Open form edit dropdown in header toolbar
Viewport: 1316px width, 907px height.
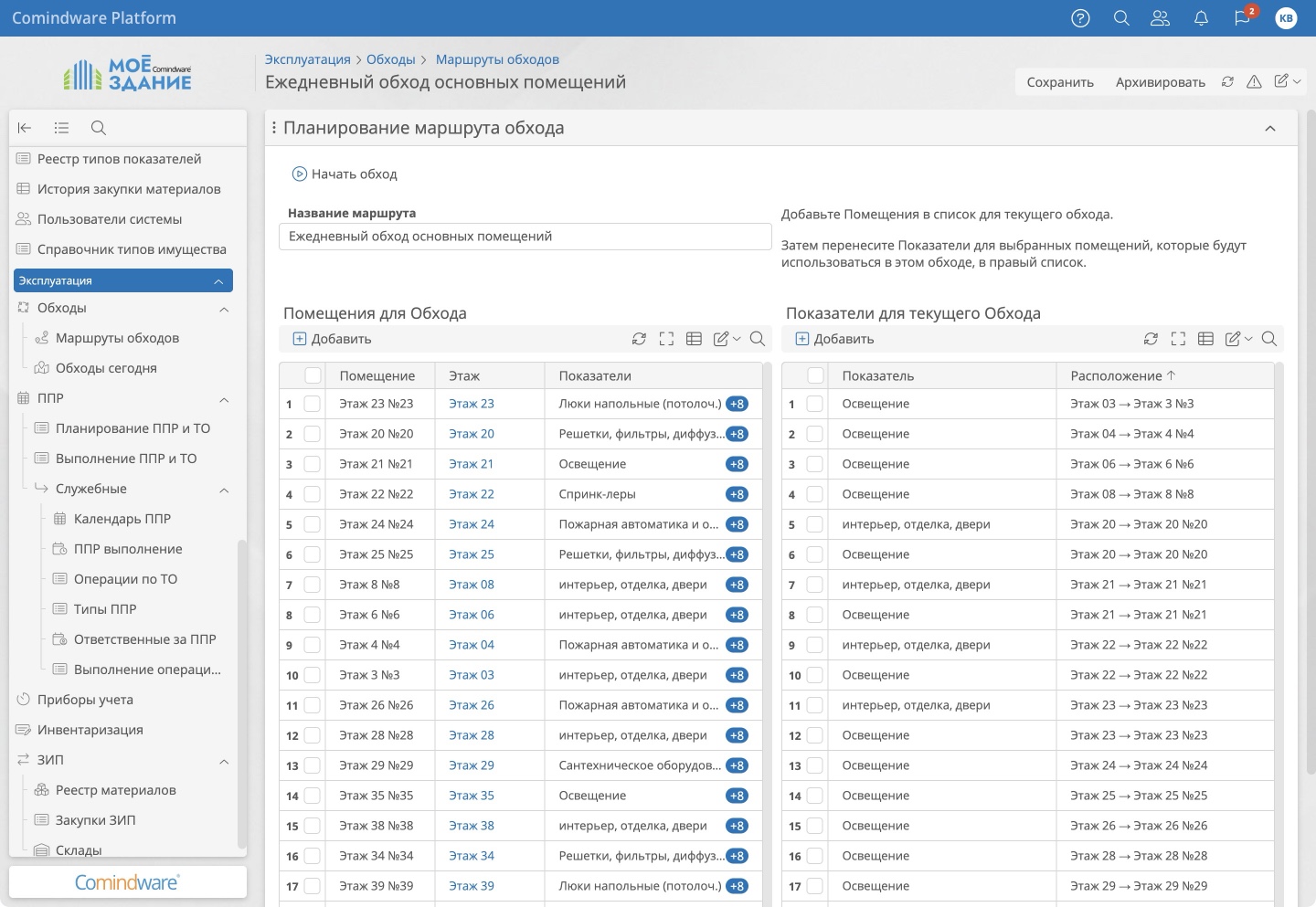tap(1287, 81)
